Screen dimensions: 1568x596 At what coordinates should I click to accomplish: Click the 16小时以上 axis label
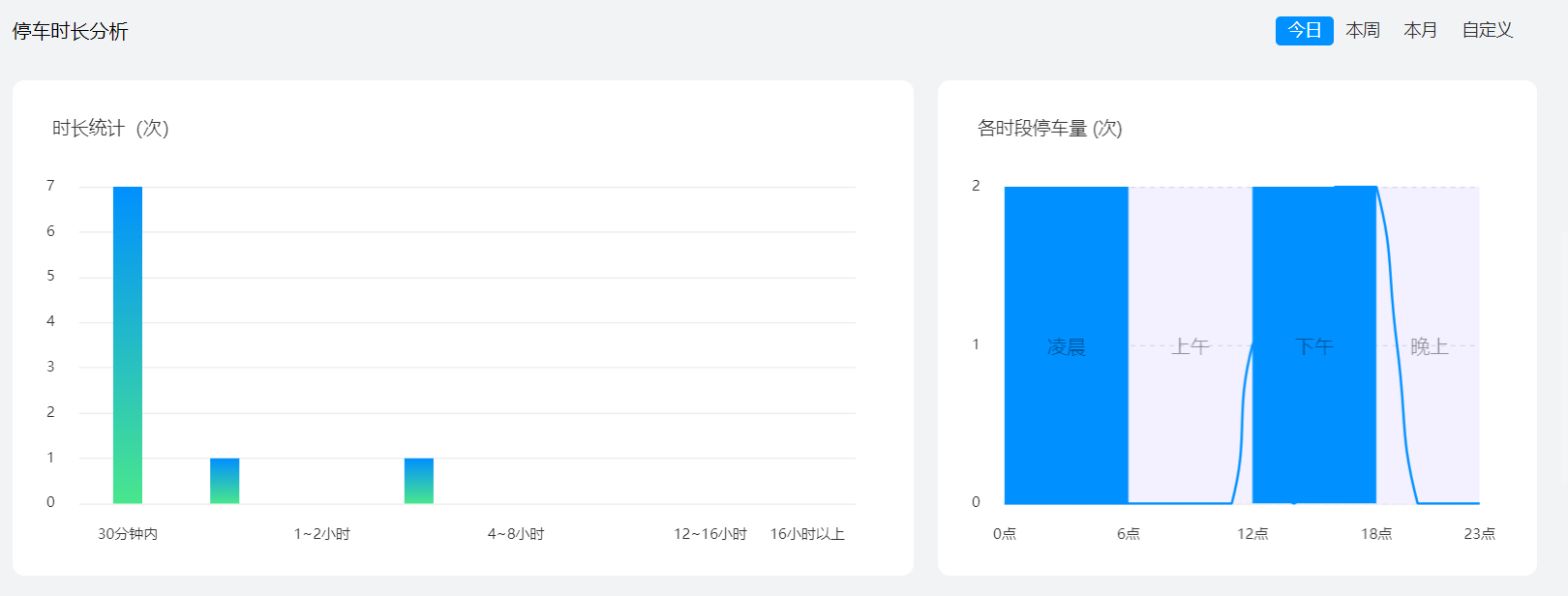(x=807, y=534)
